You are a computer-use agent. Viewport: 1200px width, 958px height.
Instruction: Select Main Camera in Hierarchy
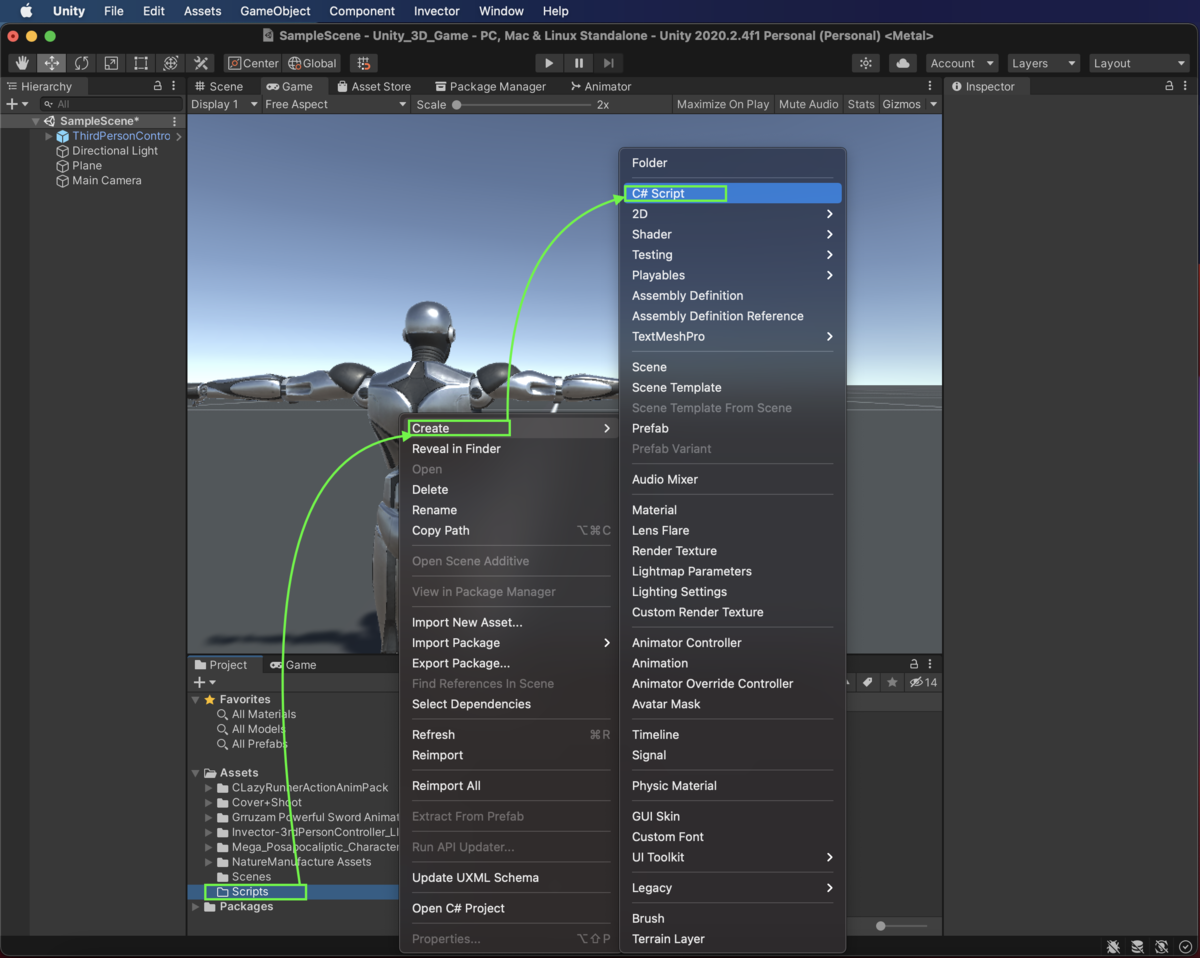coord(106,181)
